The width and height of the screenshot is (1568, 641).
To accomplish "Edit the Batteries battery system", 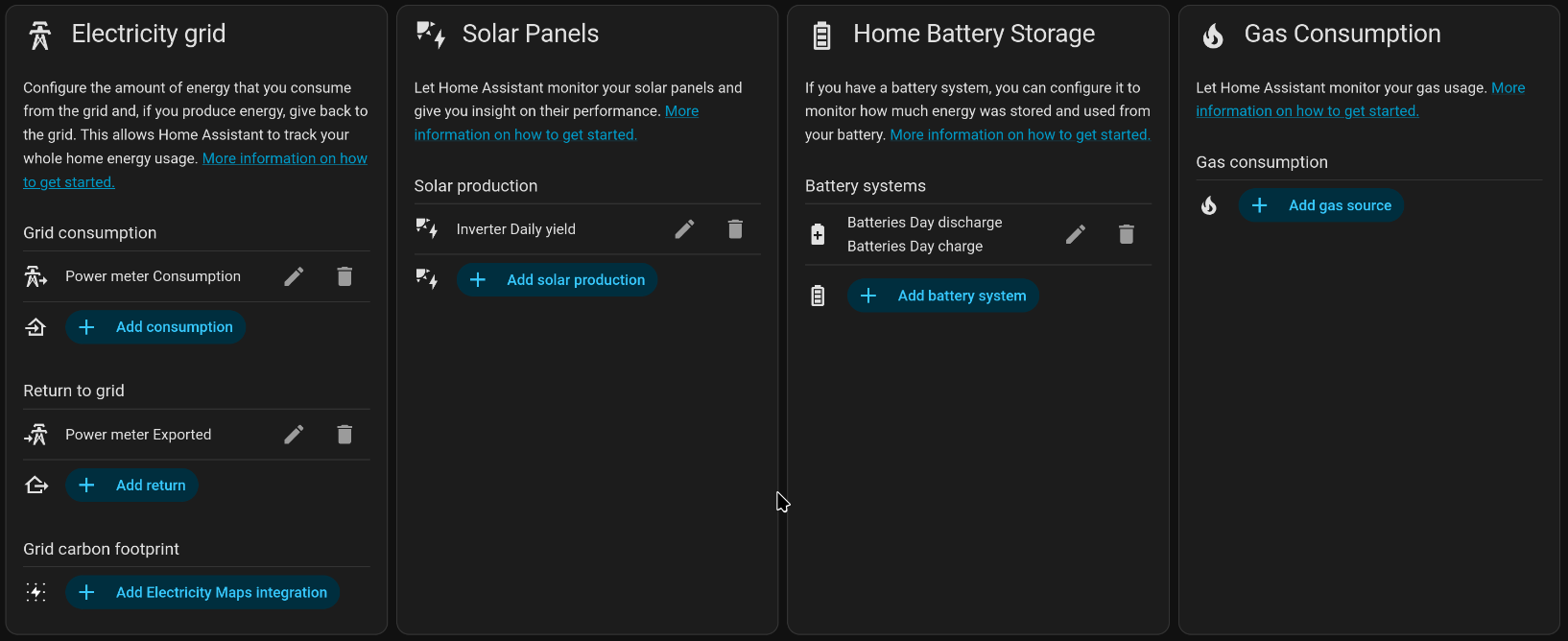I will click(1076, 234).
